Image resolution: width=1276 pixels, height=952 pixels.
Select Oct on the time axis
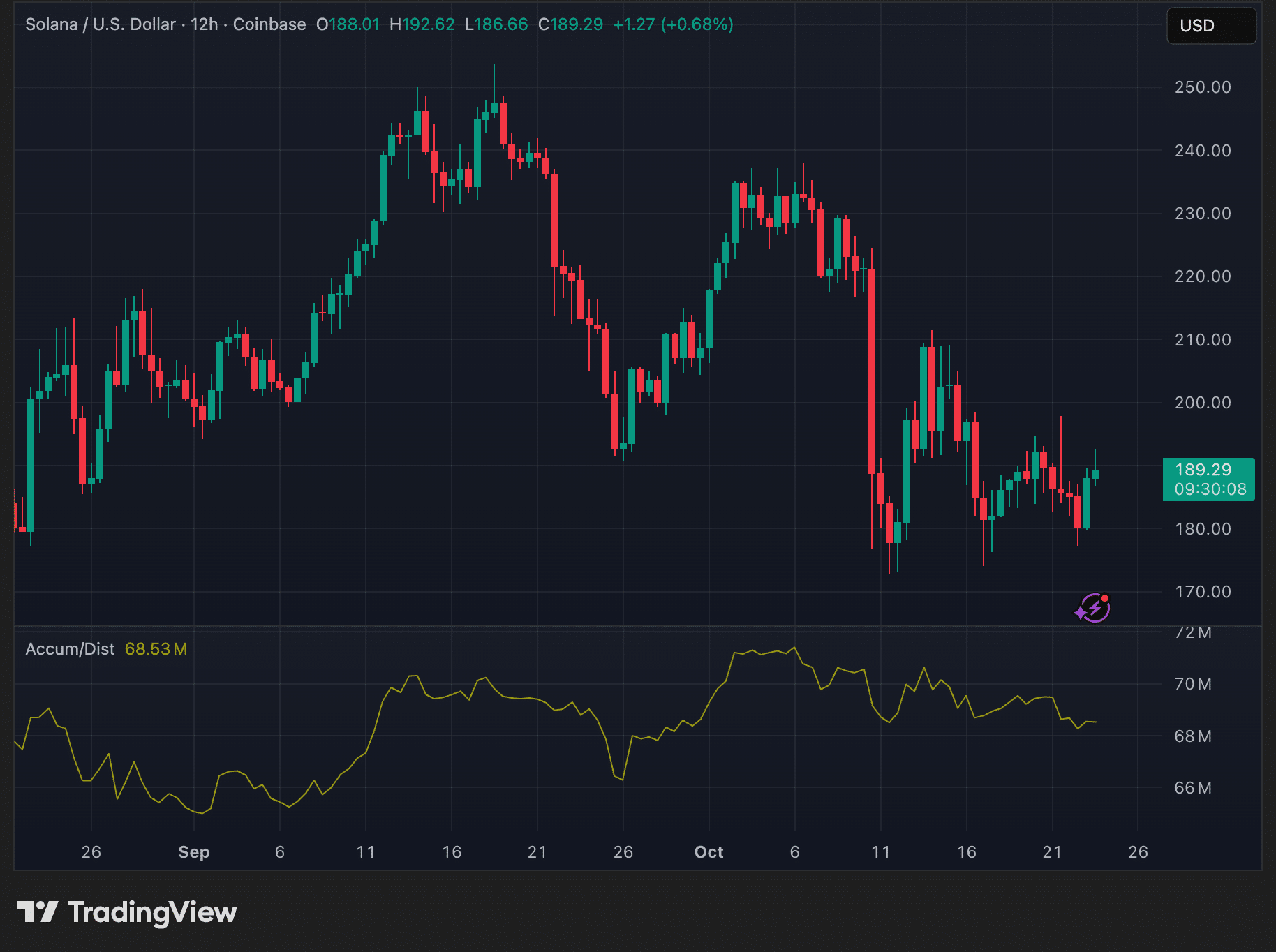pos(709,852)
